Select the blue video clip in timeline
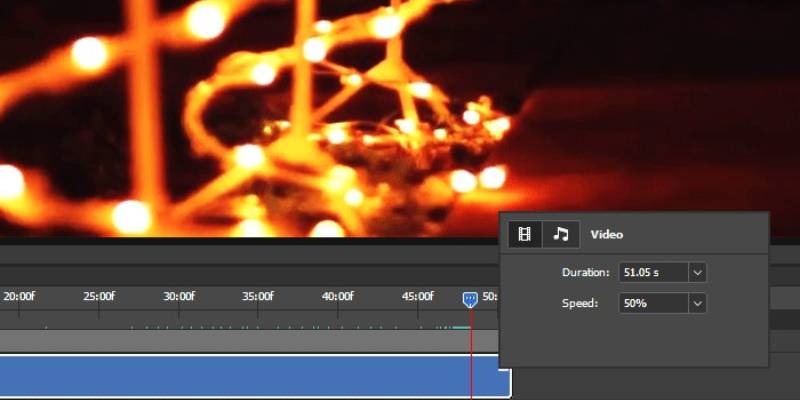The image size is (800, 400). tap(255, 377)
